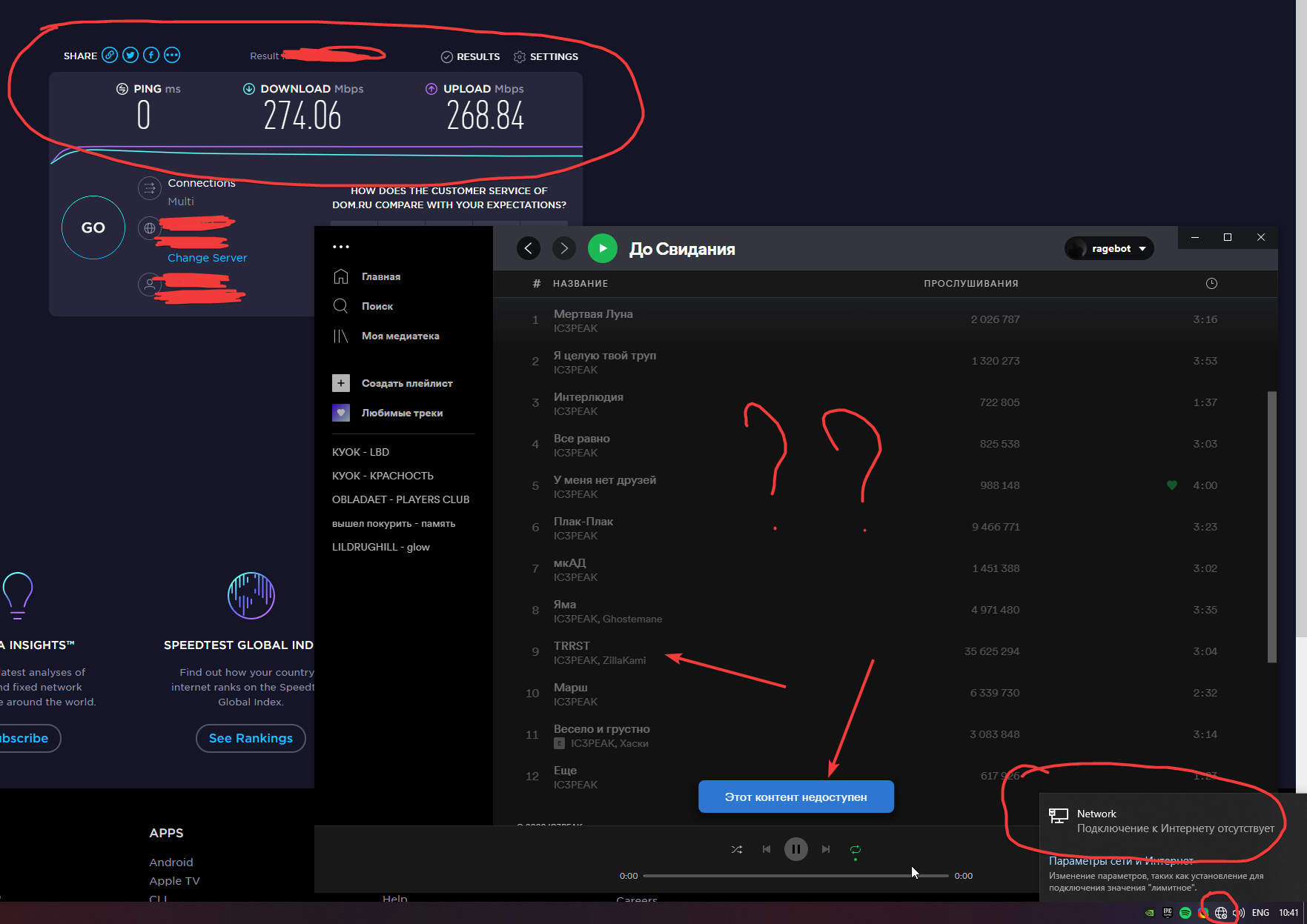Open Параметры сети и Интернет link
This screenshot has height=924, width=1307.
click(1121, 861)
